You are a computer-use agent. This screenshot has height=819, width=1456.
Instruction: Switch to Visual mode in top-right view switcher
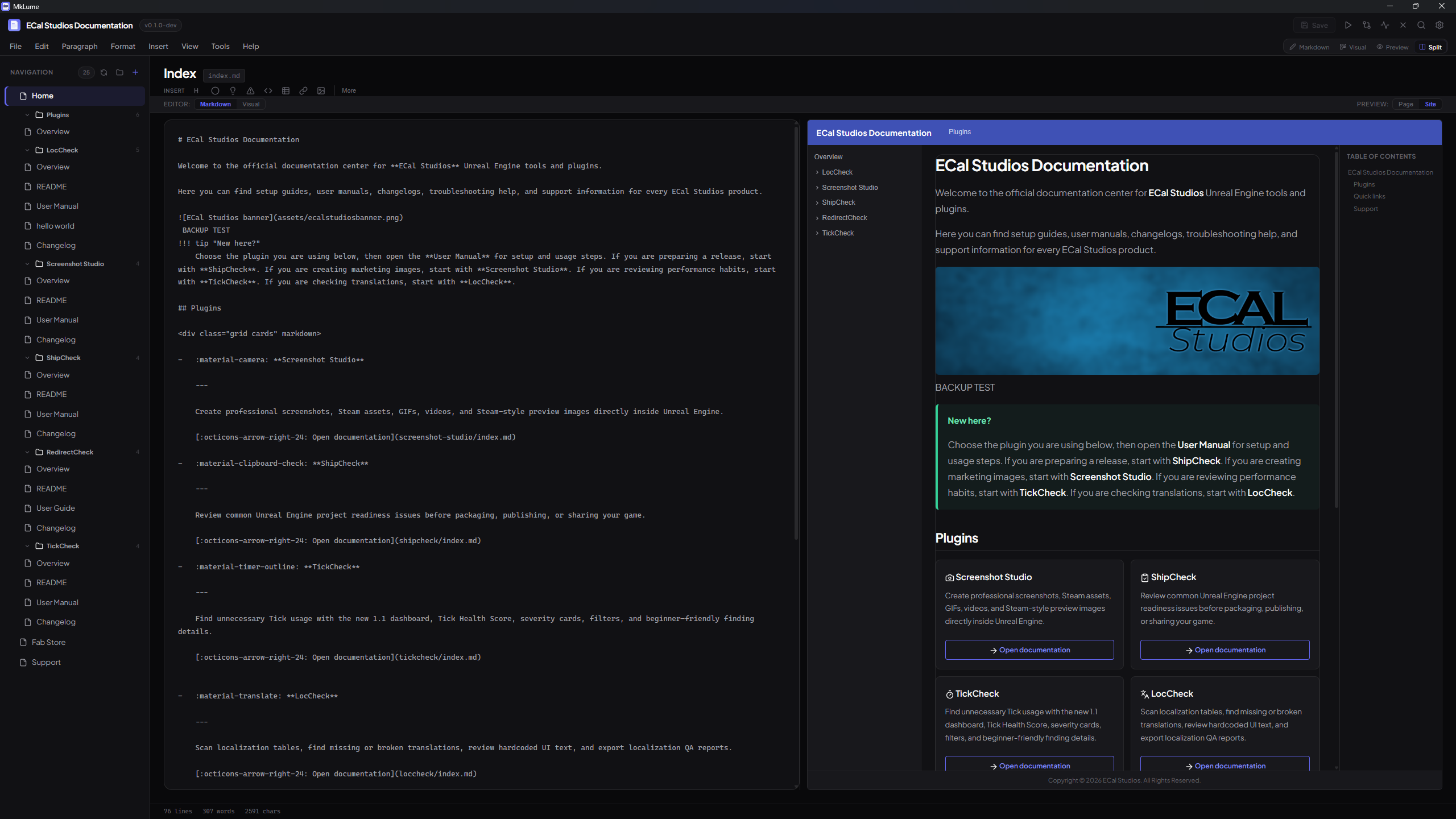pyautogui.click(x=1353, y=47)
